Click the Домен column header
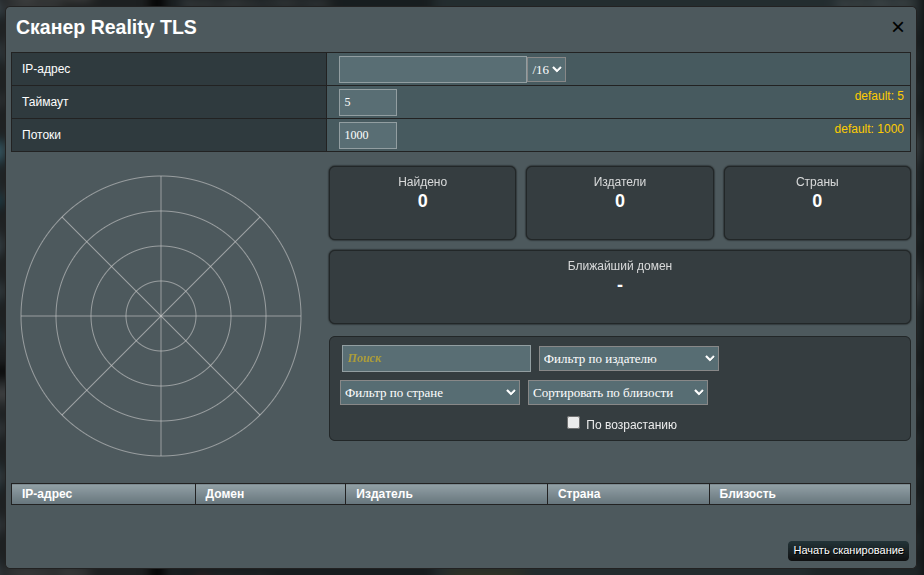The height and width of the screenshot is (575, 924). point(270,494)
